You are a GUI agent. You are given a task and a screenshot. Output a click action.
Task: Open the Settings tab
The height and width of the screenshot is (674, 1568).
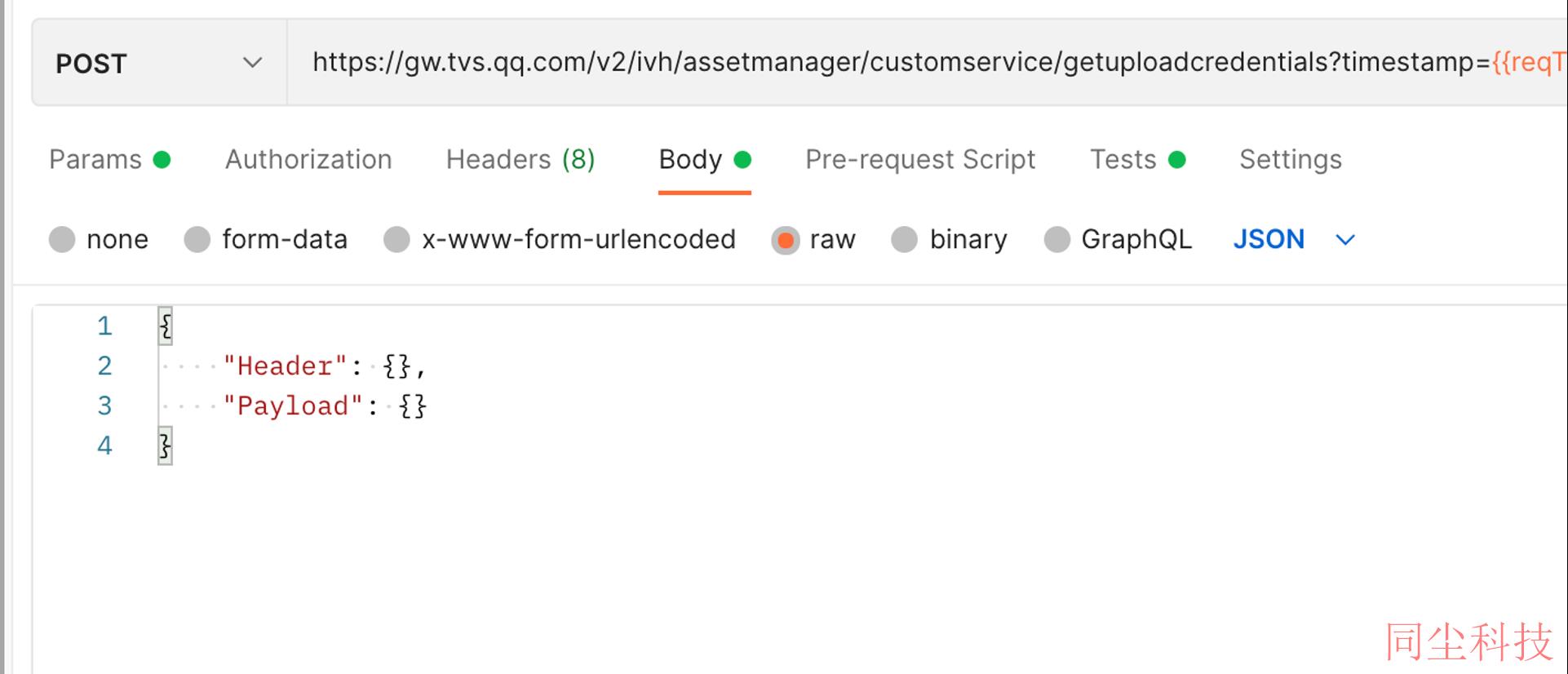click(1291, 159)
